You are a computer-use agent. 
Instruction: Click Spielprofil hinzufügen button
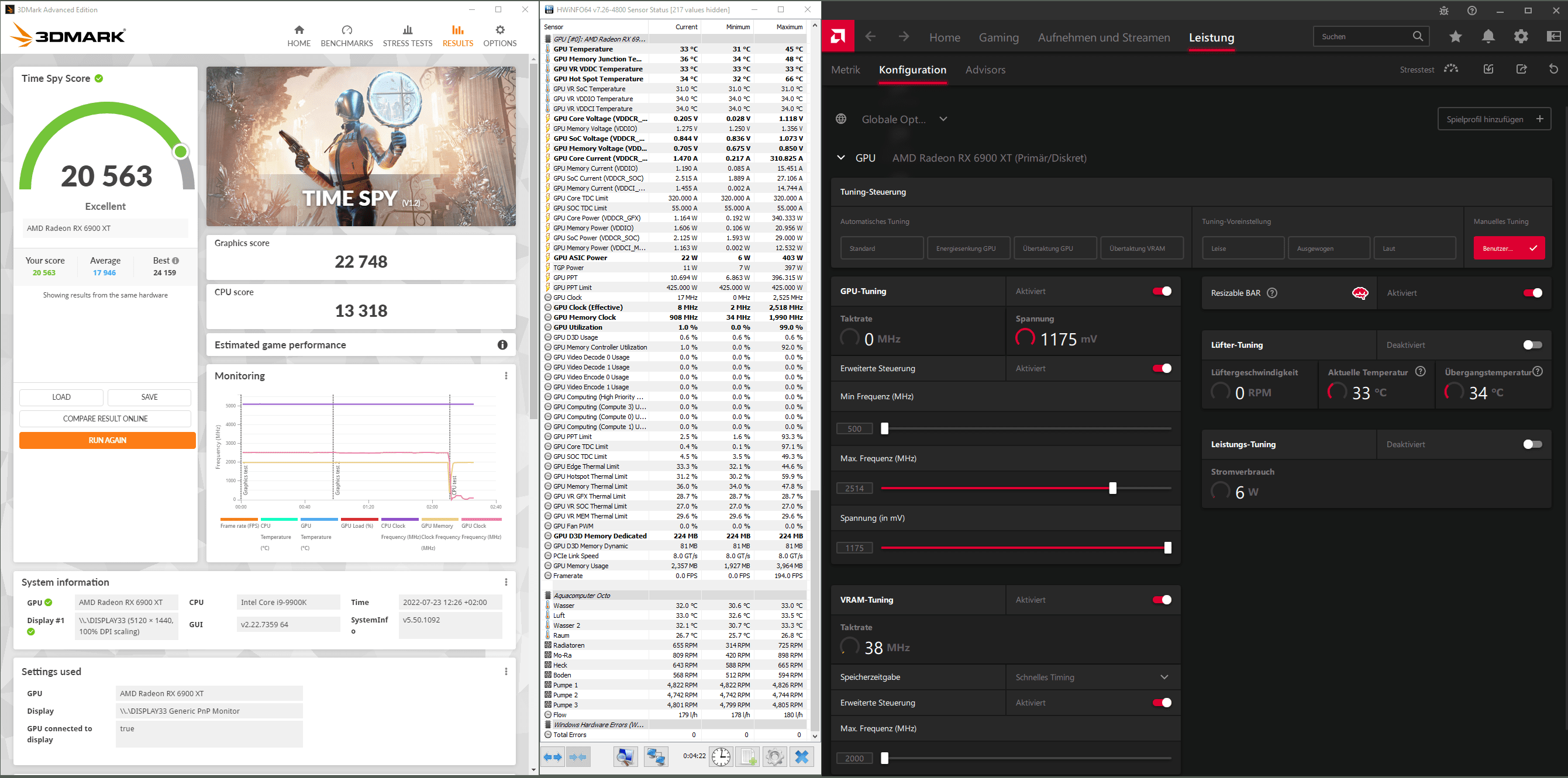point(1494,119)
